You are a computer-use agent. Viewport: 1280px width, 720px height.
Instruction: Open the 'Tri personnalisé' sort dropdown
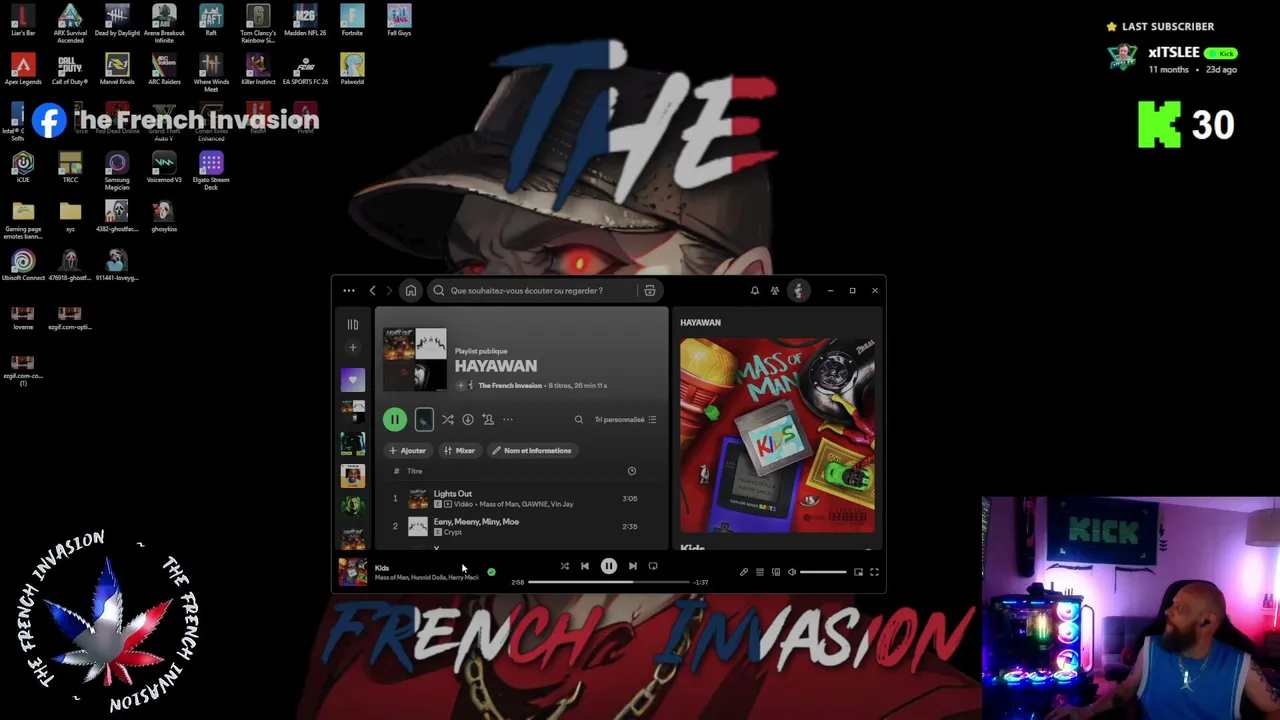(625, 420)
